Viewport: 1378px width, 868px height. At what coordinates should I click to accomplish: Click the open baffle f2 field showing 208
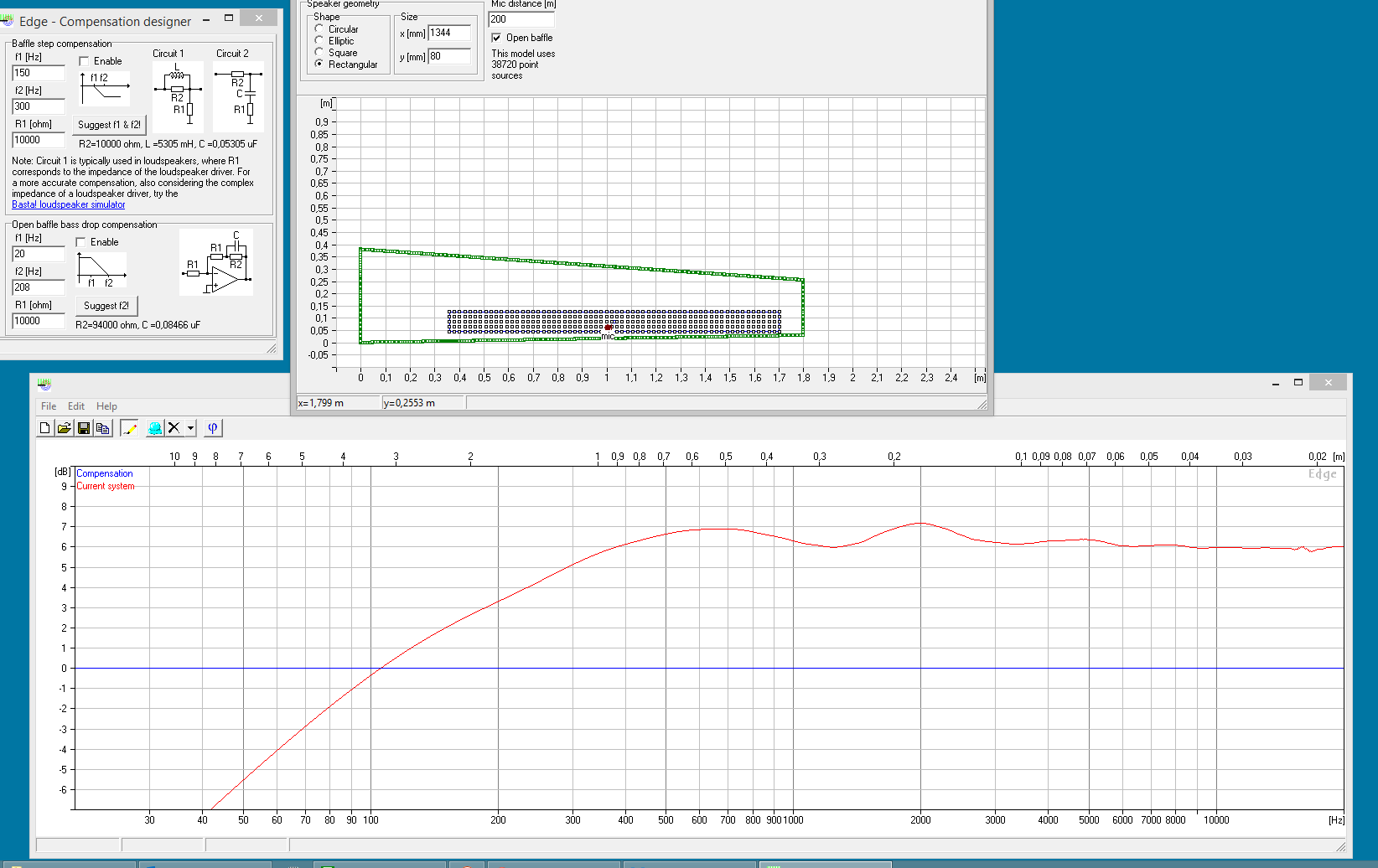point(39,287)
